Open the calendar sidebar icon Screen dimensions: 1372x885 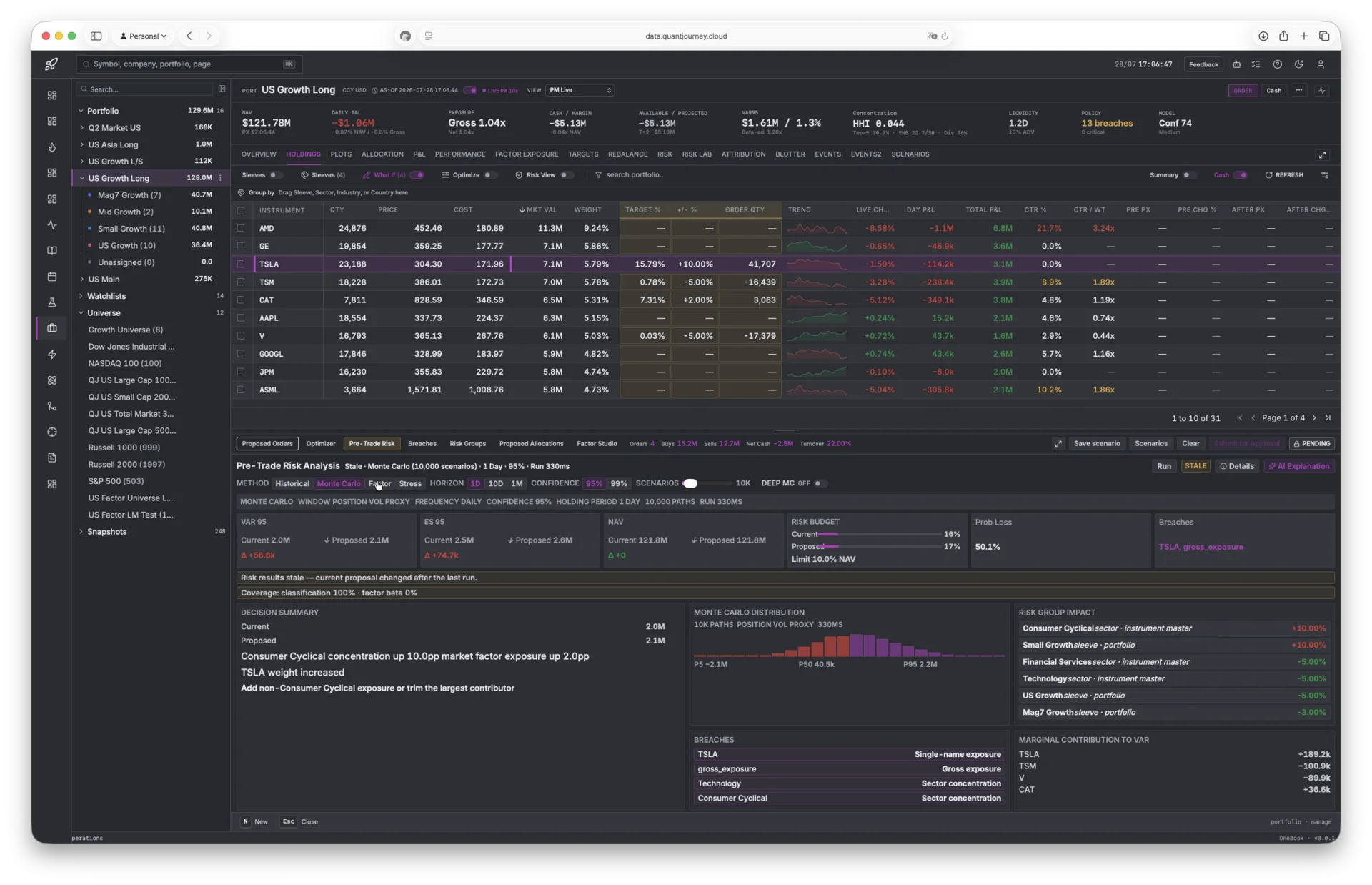[x=52, y=277]
